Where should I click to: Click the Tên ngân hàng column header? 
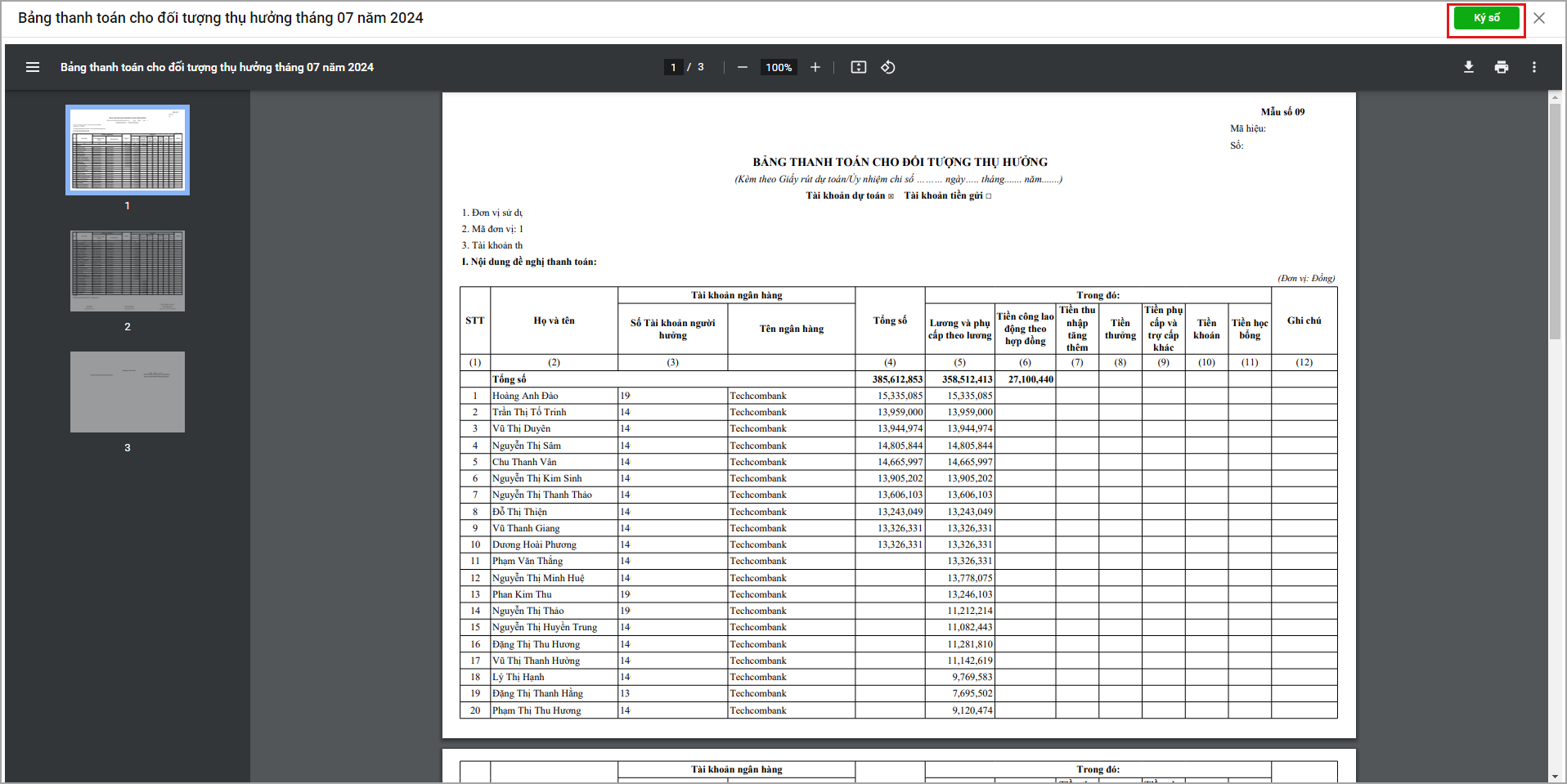click(x=792, y=329)
